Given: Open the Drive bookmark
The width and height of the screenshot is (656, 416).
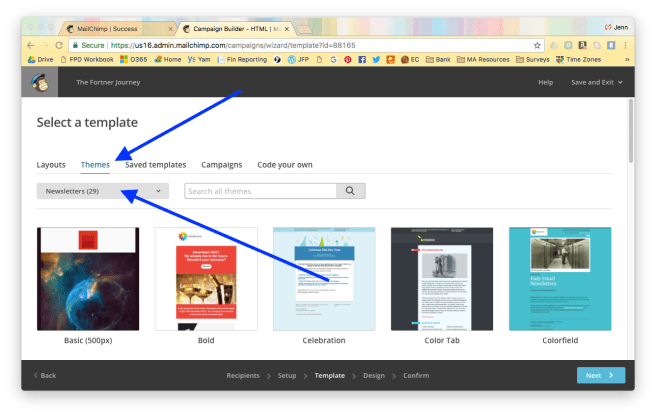Looking at the screenshot, I should [x=40, y=59].
